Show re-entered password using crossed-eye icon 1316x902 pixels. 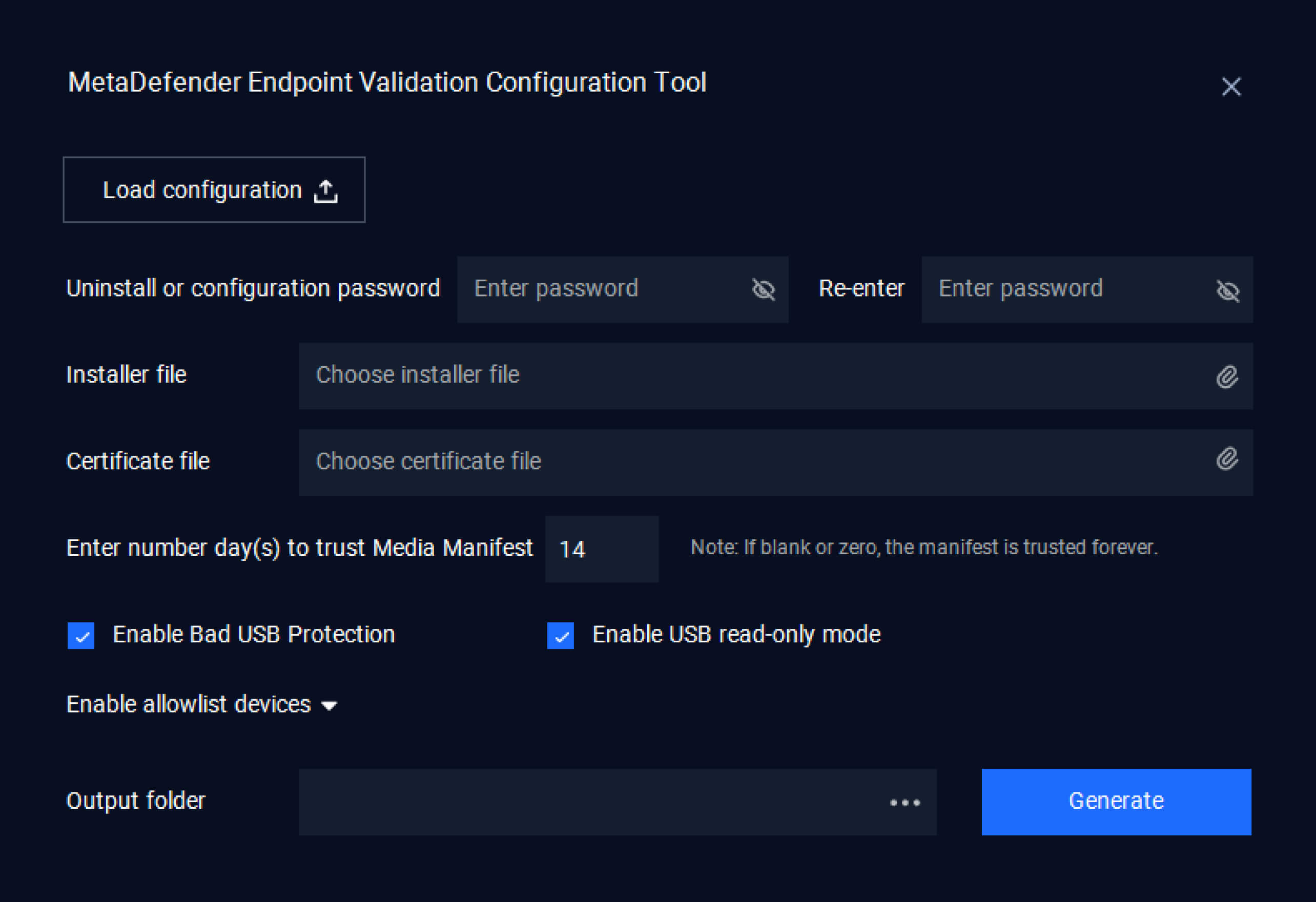click(x=1228, y=291)
